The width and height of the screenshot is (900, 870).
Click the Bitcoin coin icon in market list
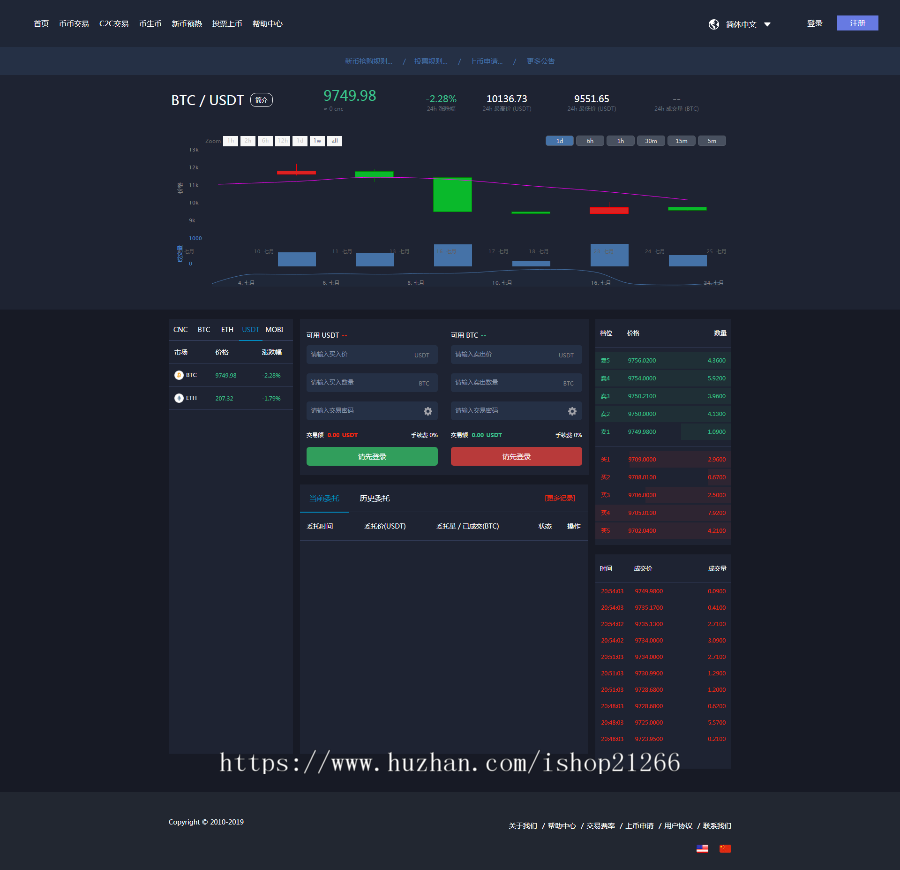[179, 375]
